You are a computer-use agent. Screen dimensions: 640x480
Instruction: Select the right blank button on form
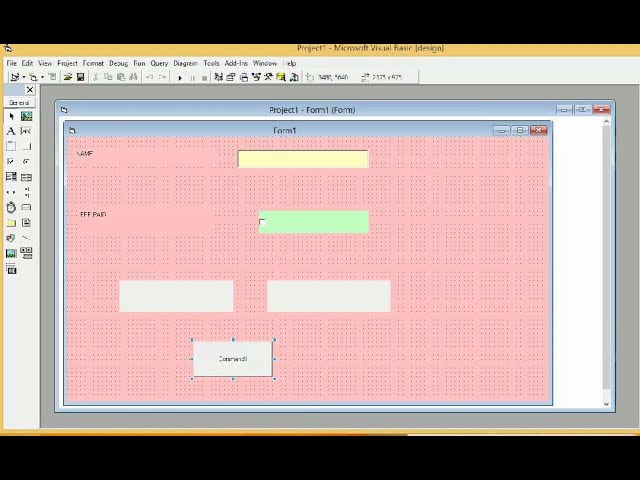click(x=329, y=296)
